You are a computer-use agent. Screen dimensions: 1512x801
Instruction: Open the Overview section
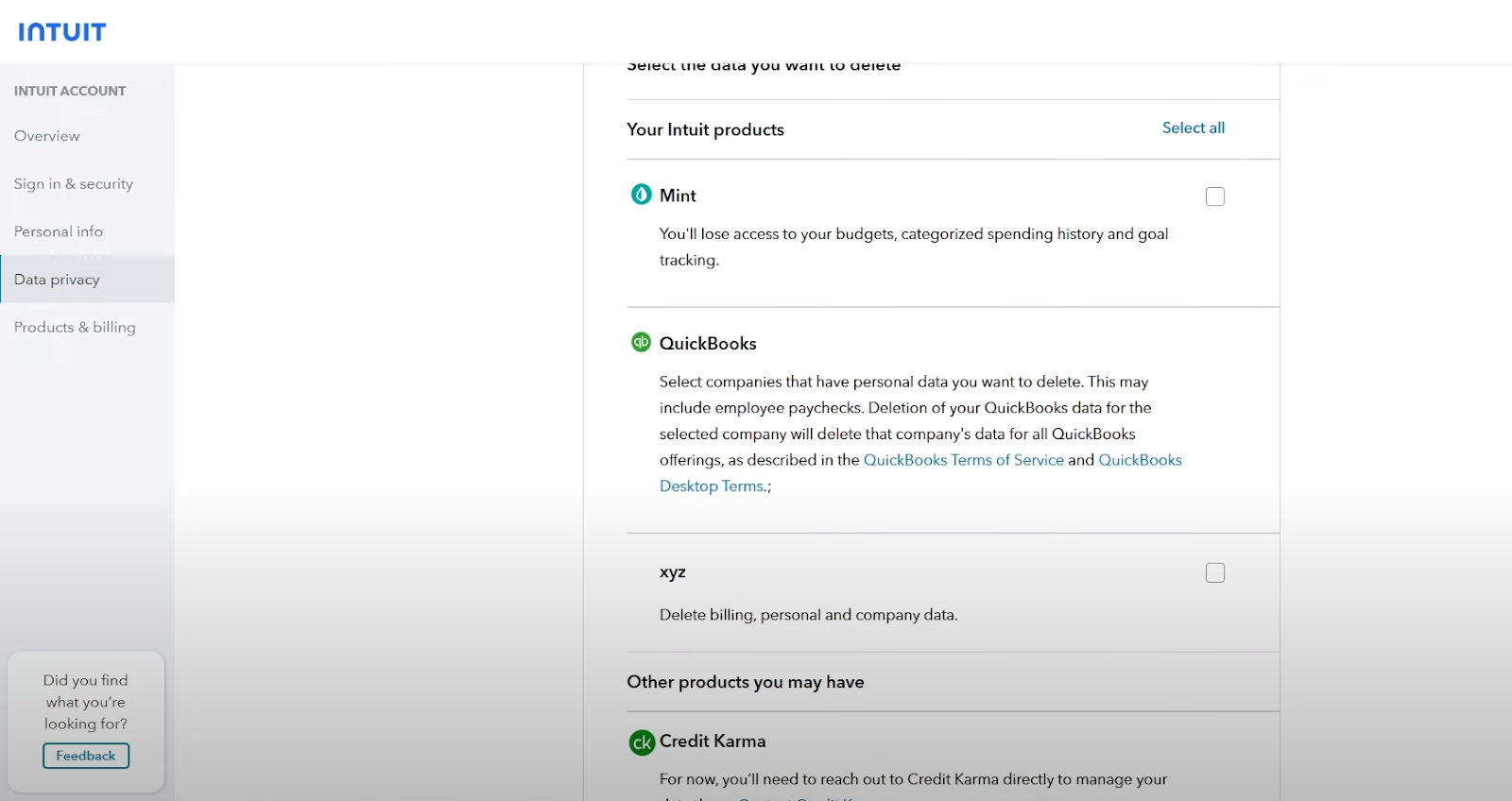pos(47,136)
